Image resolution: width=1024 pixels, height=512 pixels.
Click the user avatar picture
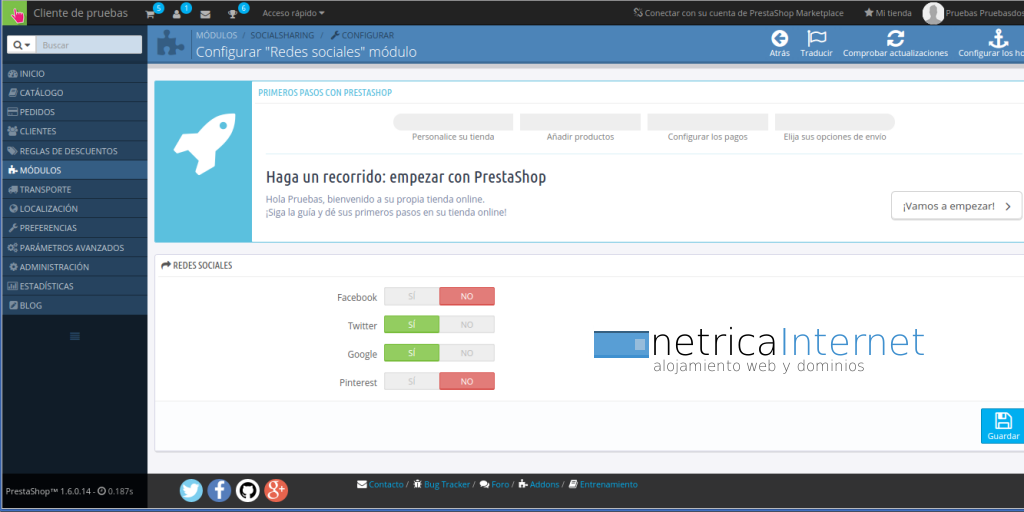933,13
